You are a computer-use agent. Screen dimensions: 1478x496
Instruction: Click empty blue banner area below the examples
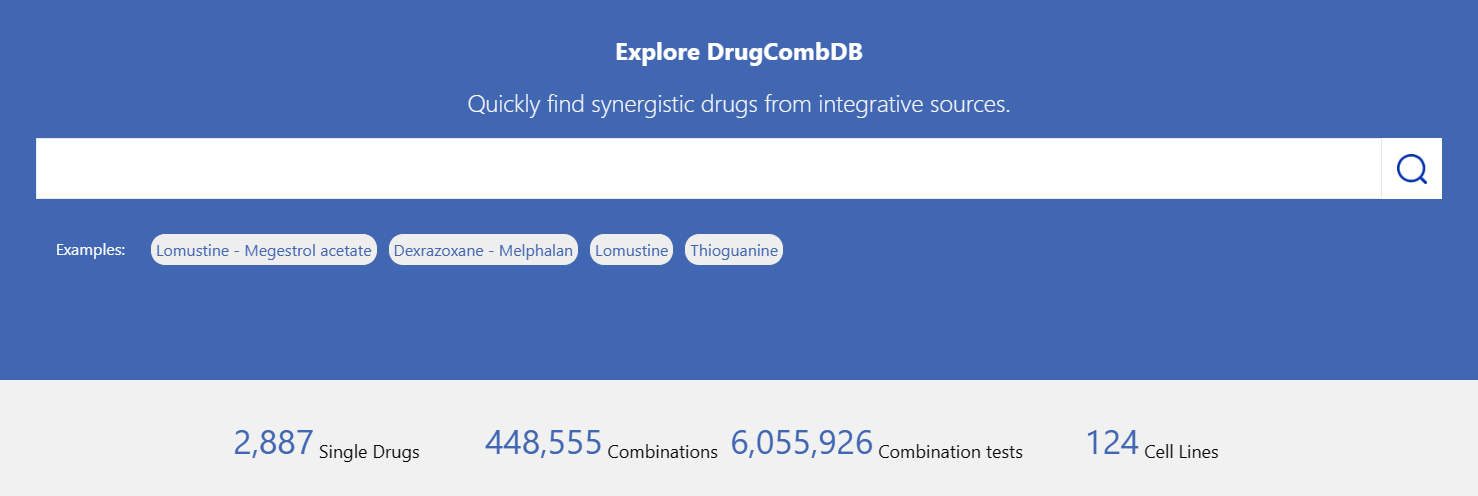(x=739, y=325)
